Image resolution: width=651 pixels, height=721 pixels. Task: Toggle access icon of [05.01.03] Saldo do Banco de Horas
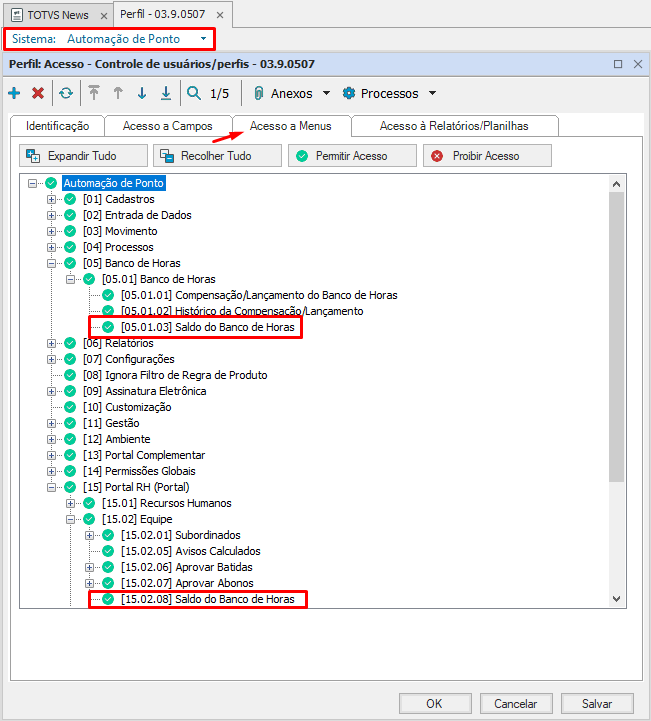(x=108, y=327)
